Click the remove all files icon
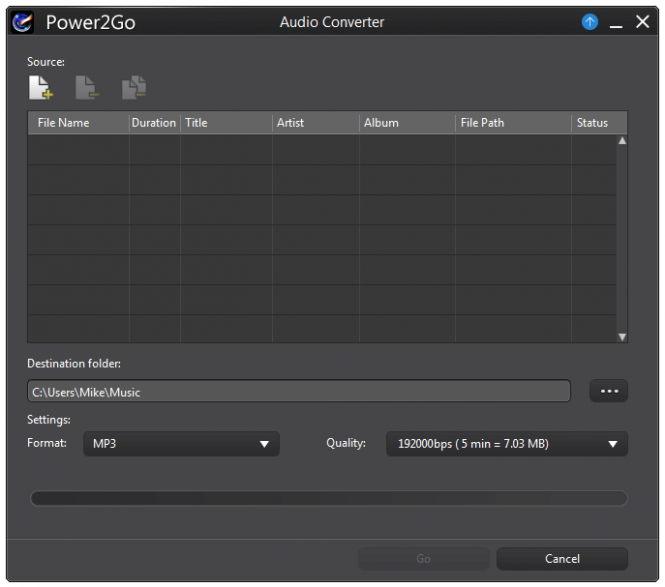Image resolution: width=665 pixels, height=587 pixels. (x=134, y=88)
